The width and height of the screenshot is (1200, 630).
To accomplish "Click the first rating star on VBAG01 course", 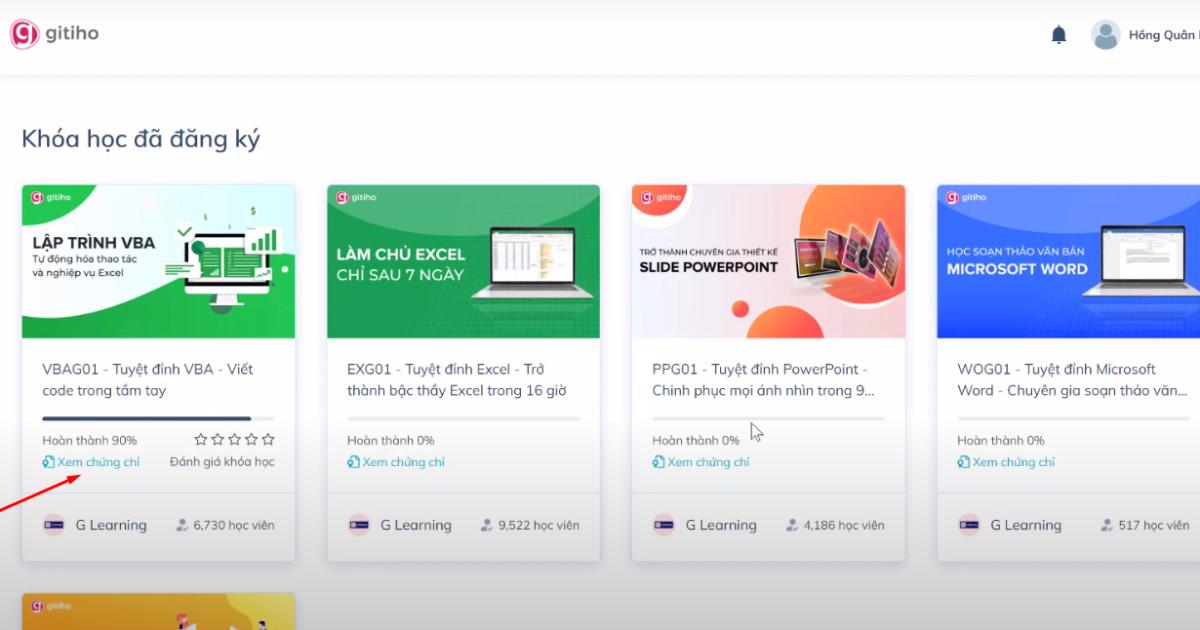I will [x=201, y=439].
